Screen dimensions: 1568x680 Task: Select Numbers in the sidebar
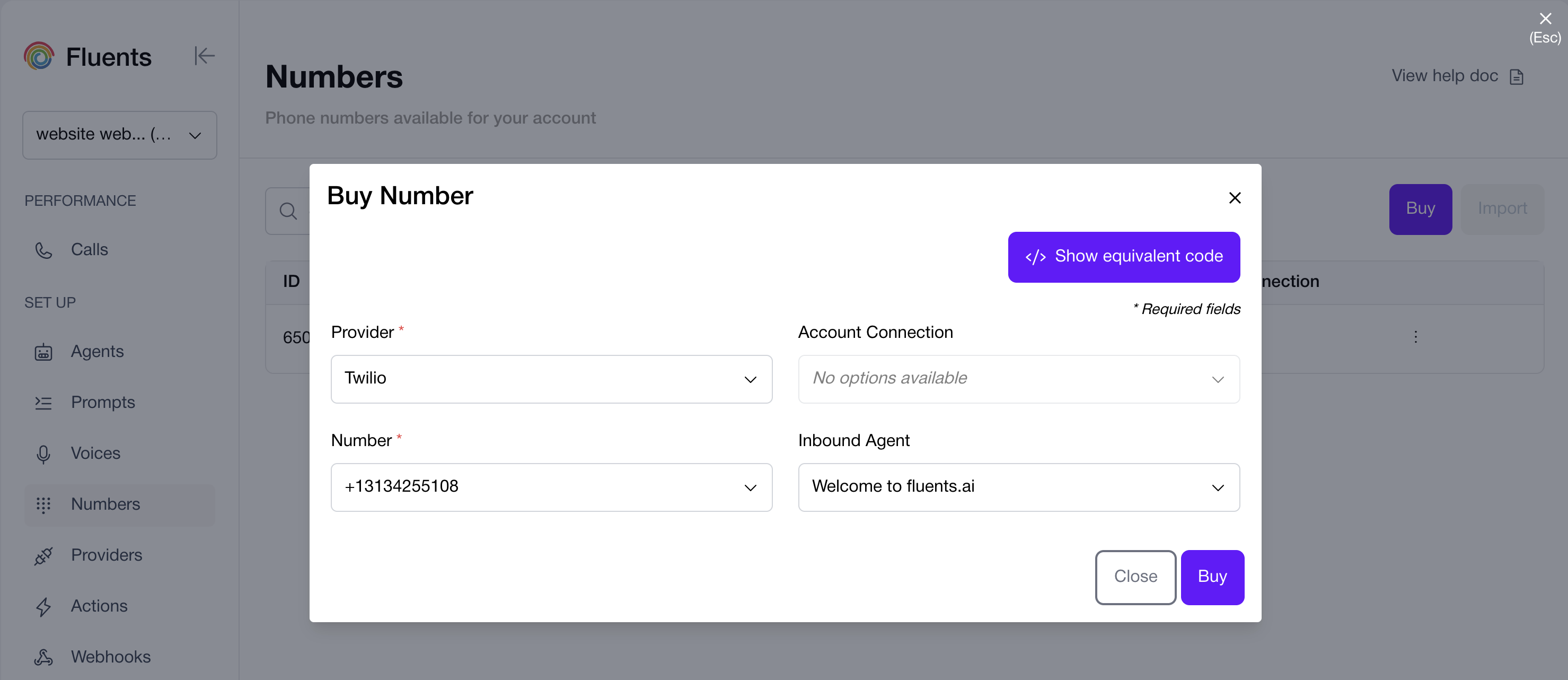[x=119, y=504]
